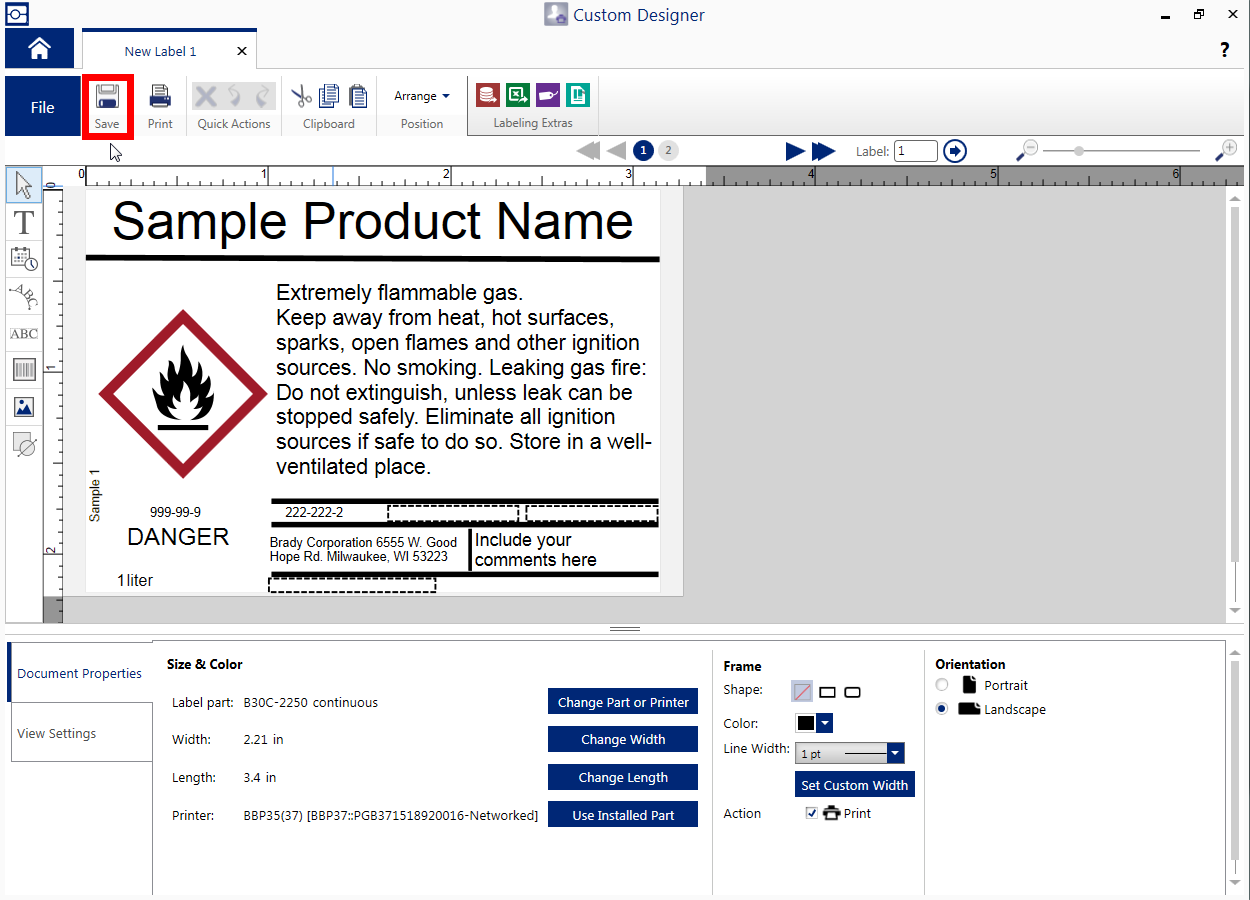Click the Home icon button
This screenshot has width=1250, height=900.
(x=39, y=49)
